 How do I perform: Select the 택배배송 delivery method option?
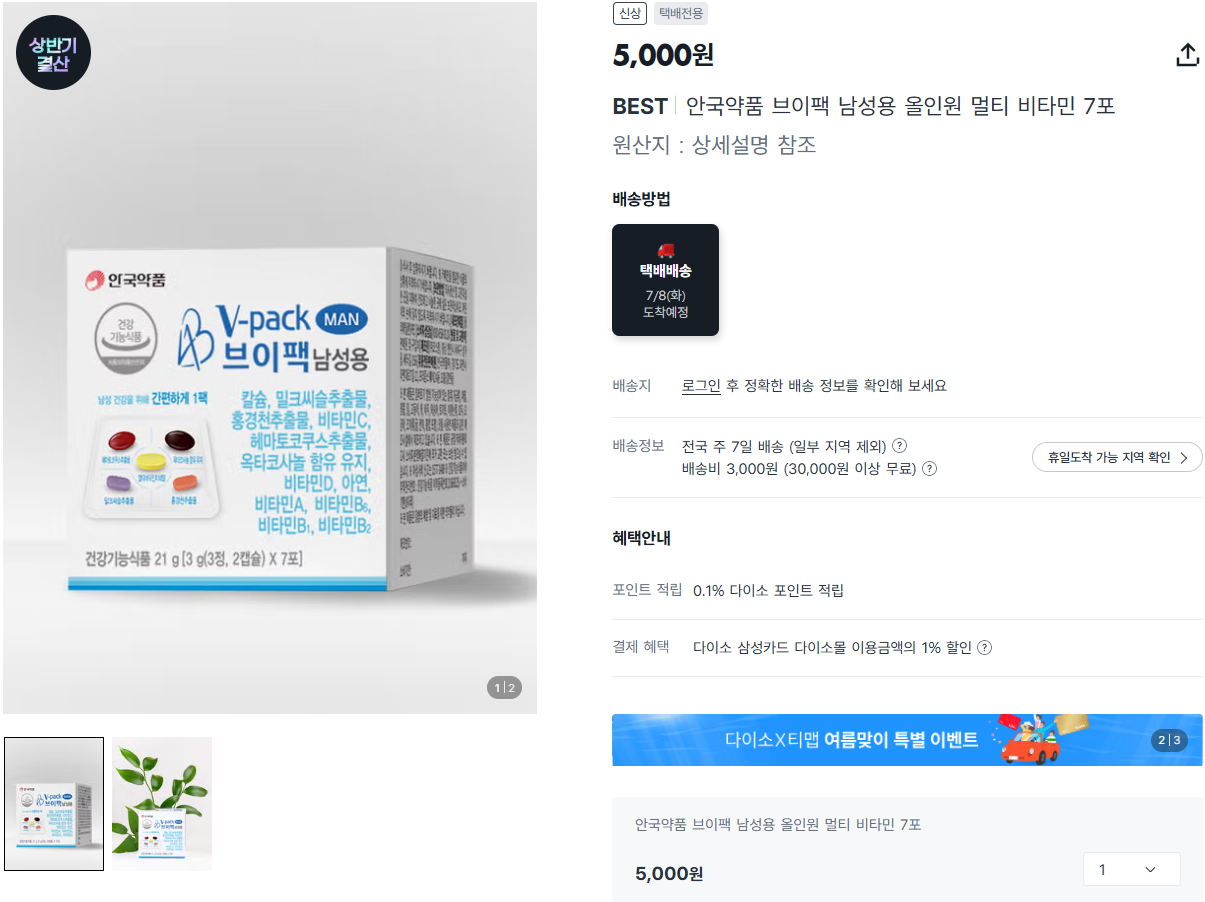[665, 280]
